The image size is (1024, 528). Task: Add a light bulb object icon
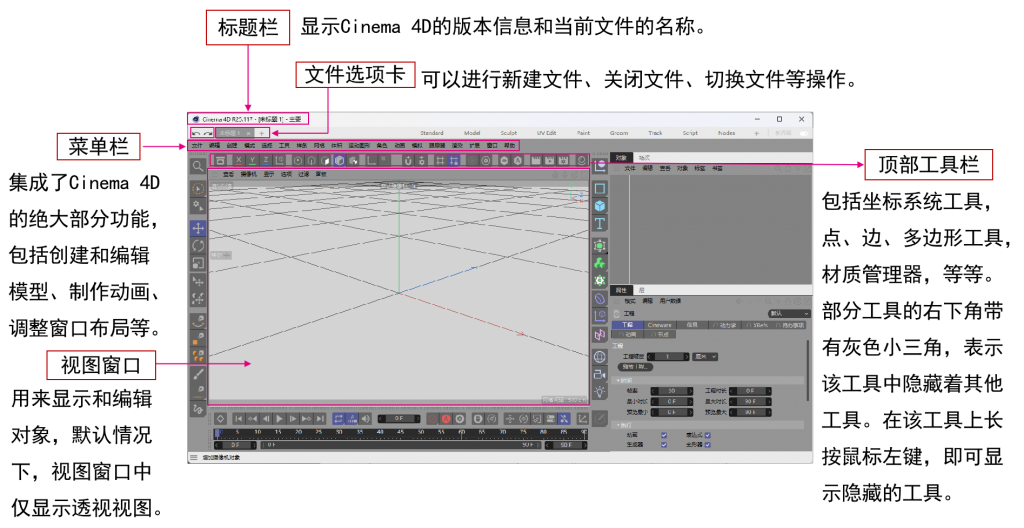point(600,392)
